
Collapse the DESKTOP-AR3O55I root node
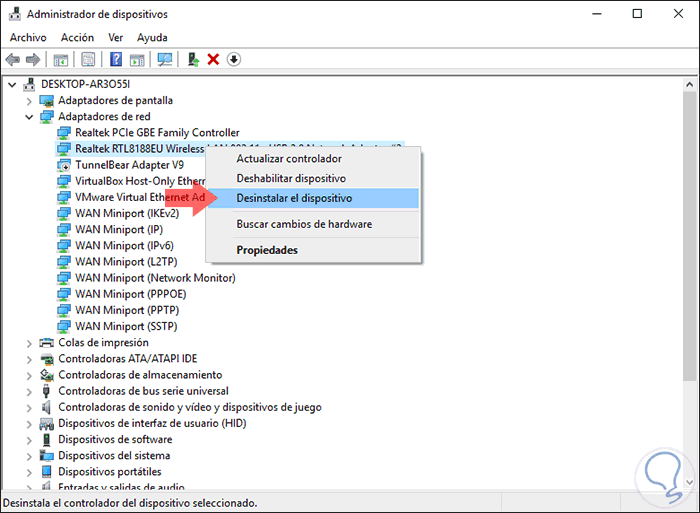(12, 84)
